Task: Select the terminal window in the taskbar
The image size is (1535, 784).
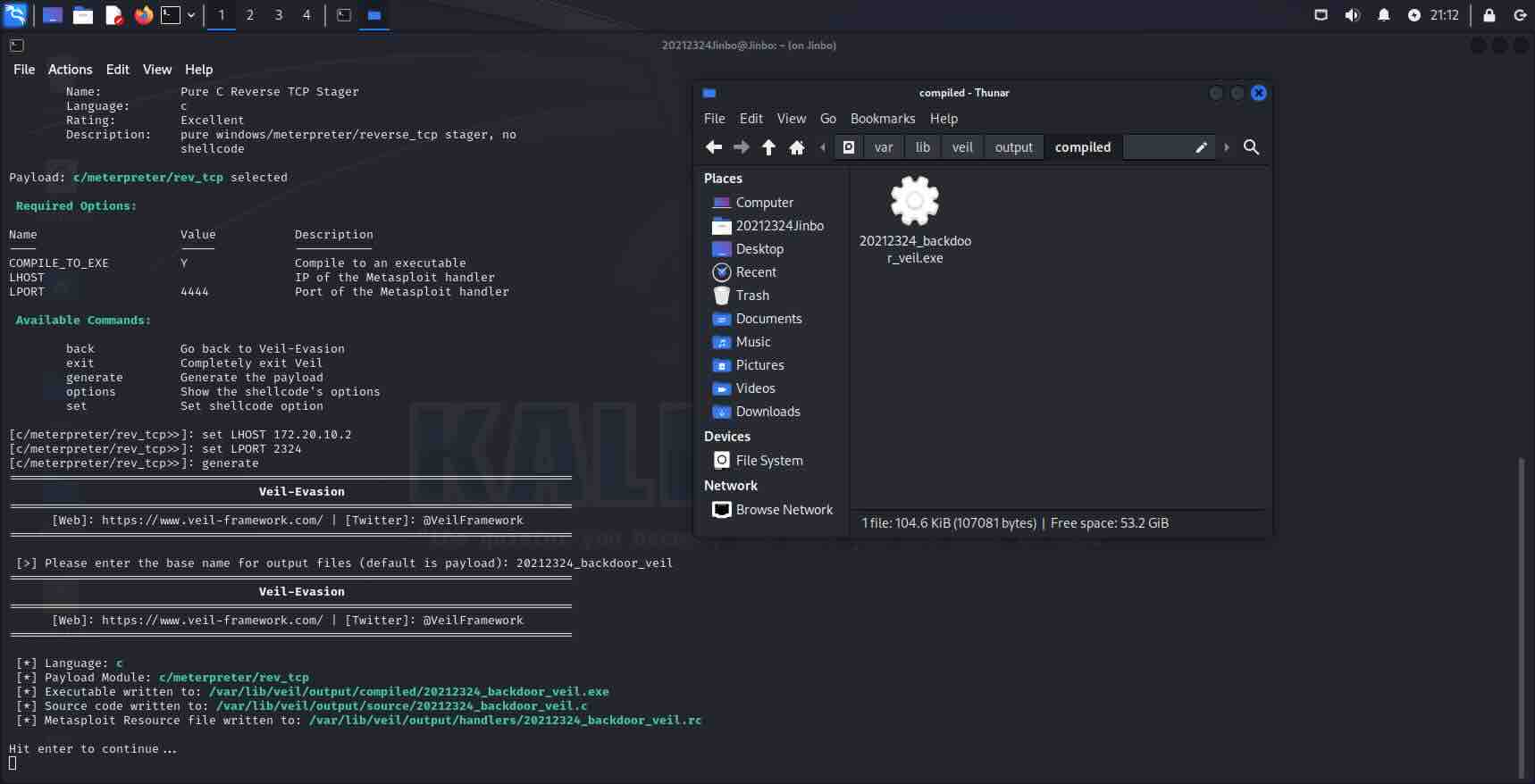Action: click(x=344, y=15)
